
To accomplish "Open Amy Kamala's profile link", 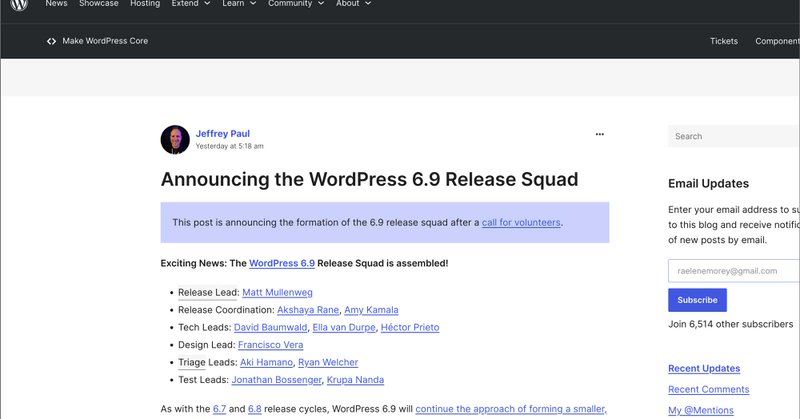I will pyautogui.click(x=371, y=310).
